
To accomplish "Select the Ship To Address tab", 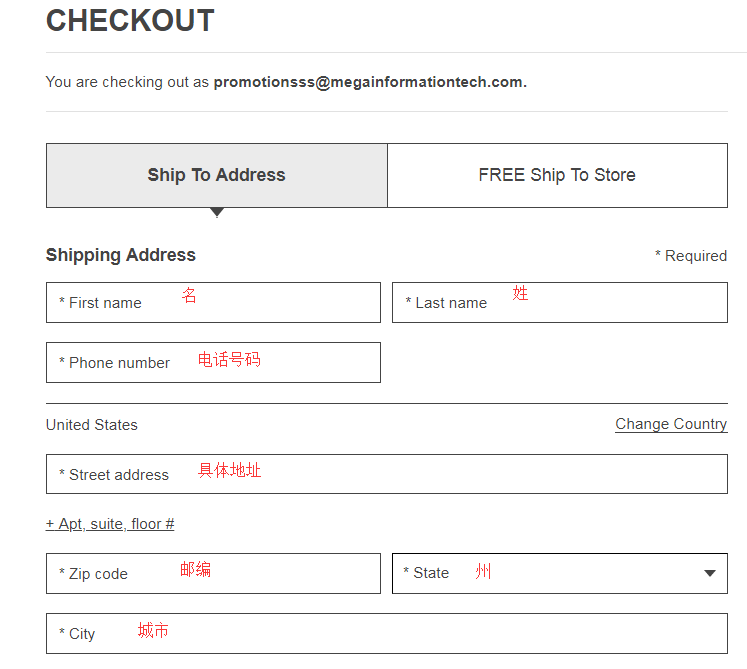I will (216, 175).
